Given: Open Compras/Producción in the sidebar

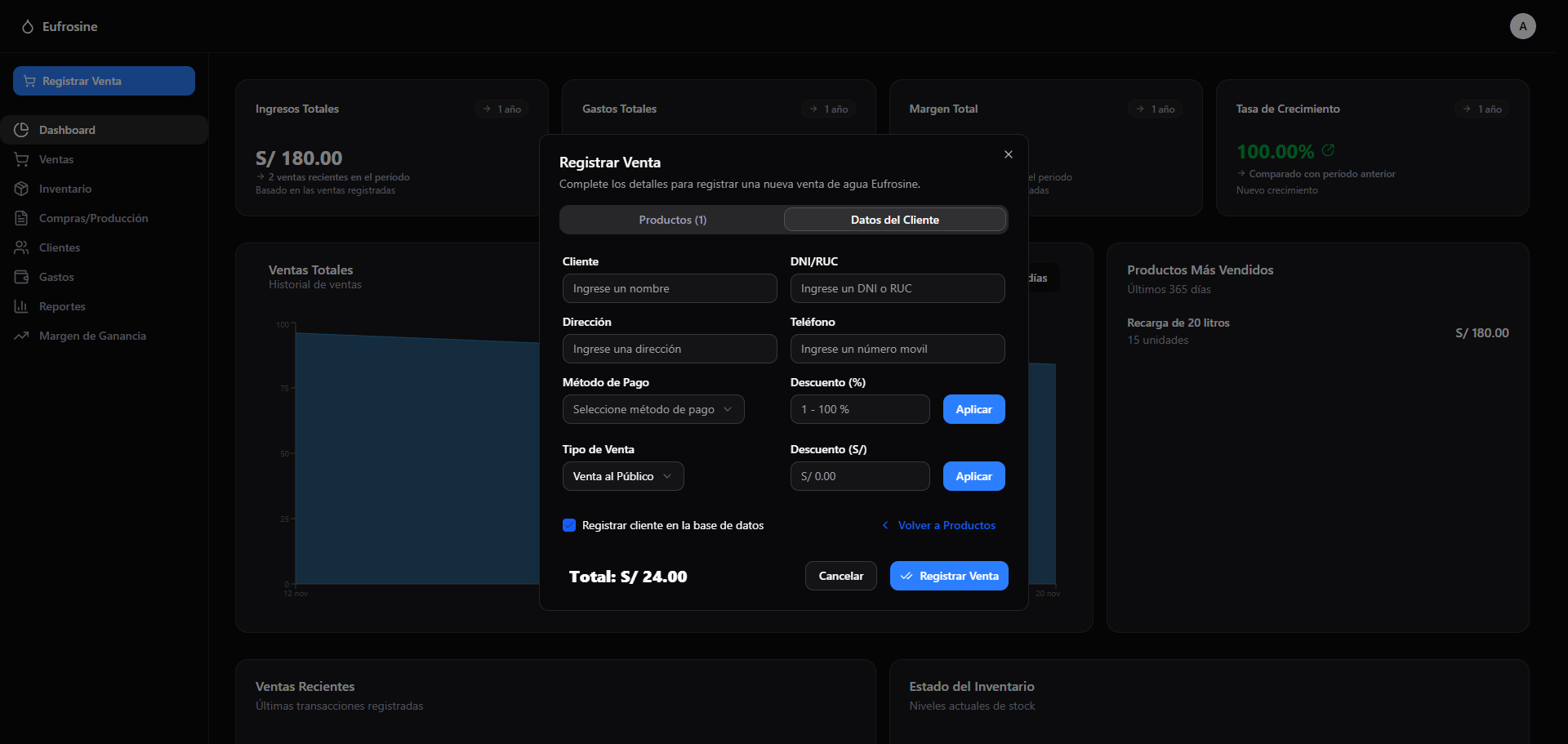Looking at the screenshot, I should click(x=104, y=218).
